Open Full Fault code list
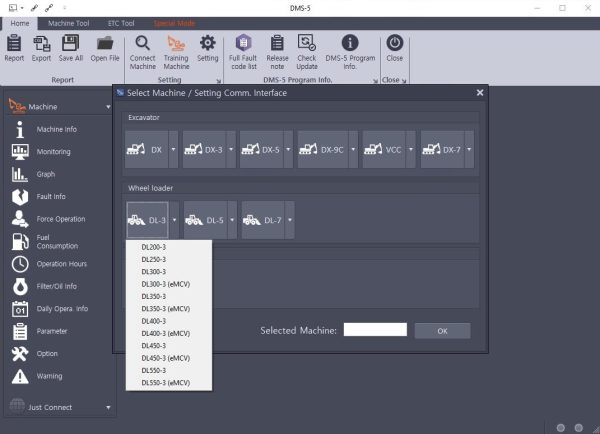The height and width of the screenshot is (434, 600). point(243,52)
